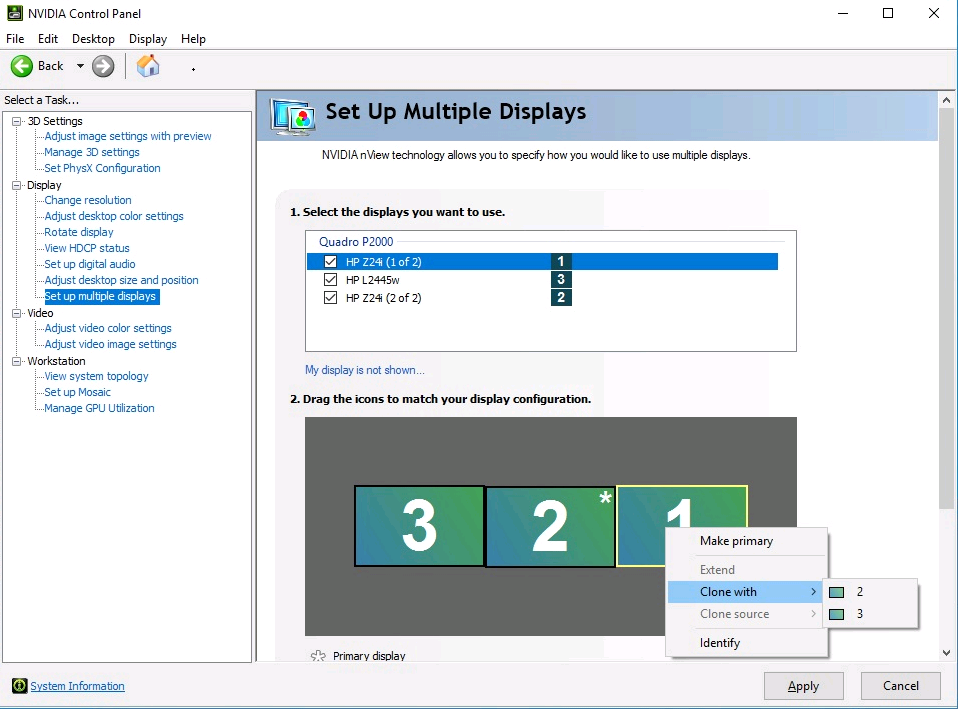Click the scrollbar up arrow
The height and width of the screenshot is (709, 958).
(946, 100)
